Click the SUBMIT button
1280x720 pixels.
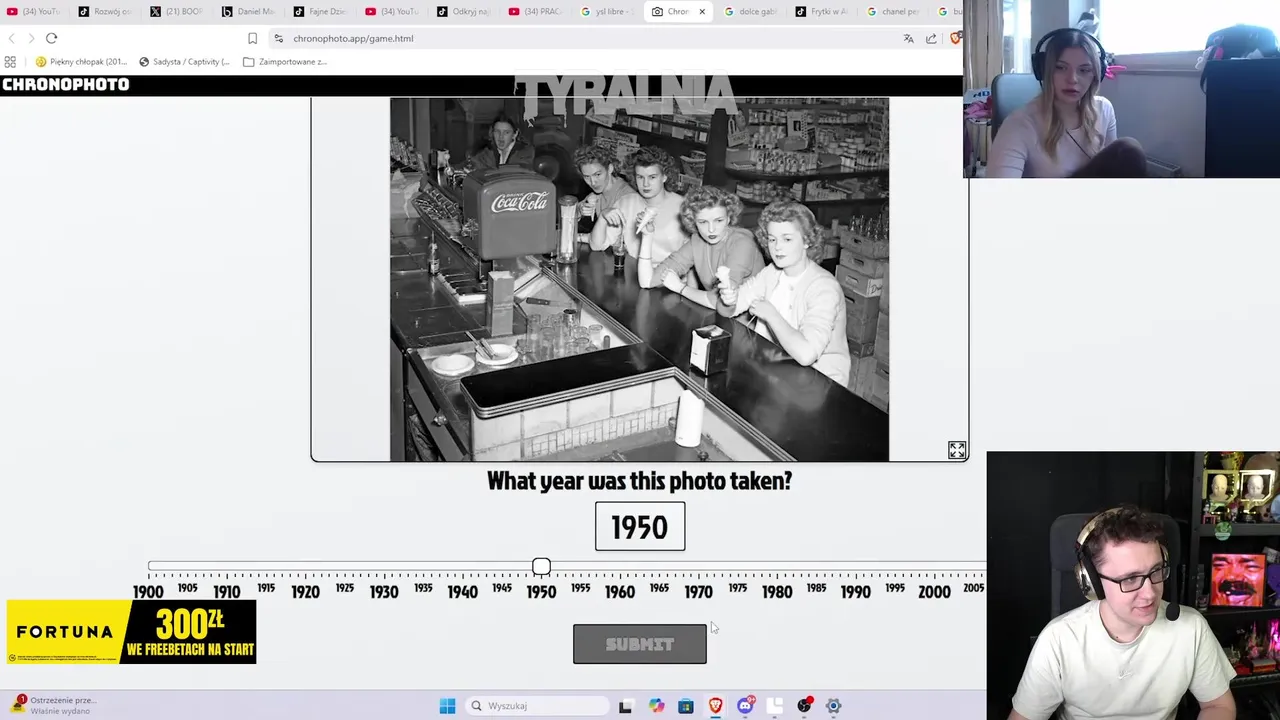pyautogui.click(x=640, y=644)
